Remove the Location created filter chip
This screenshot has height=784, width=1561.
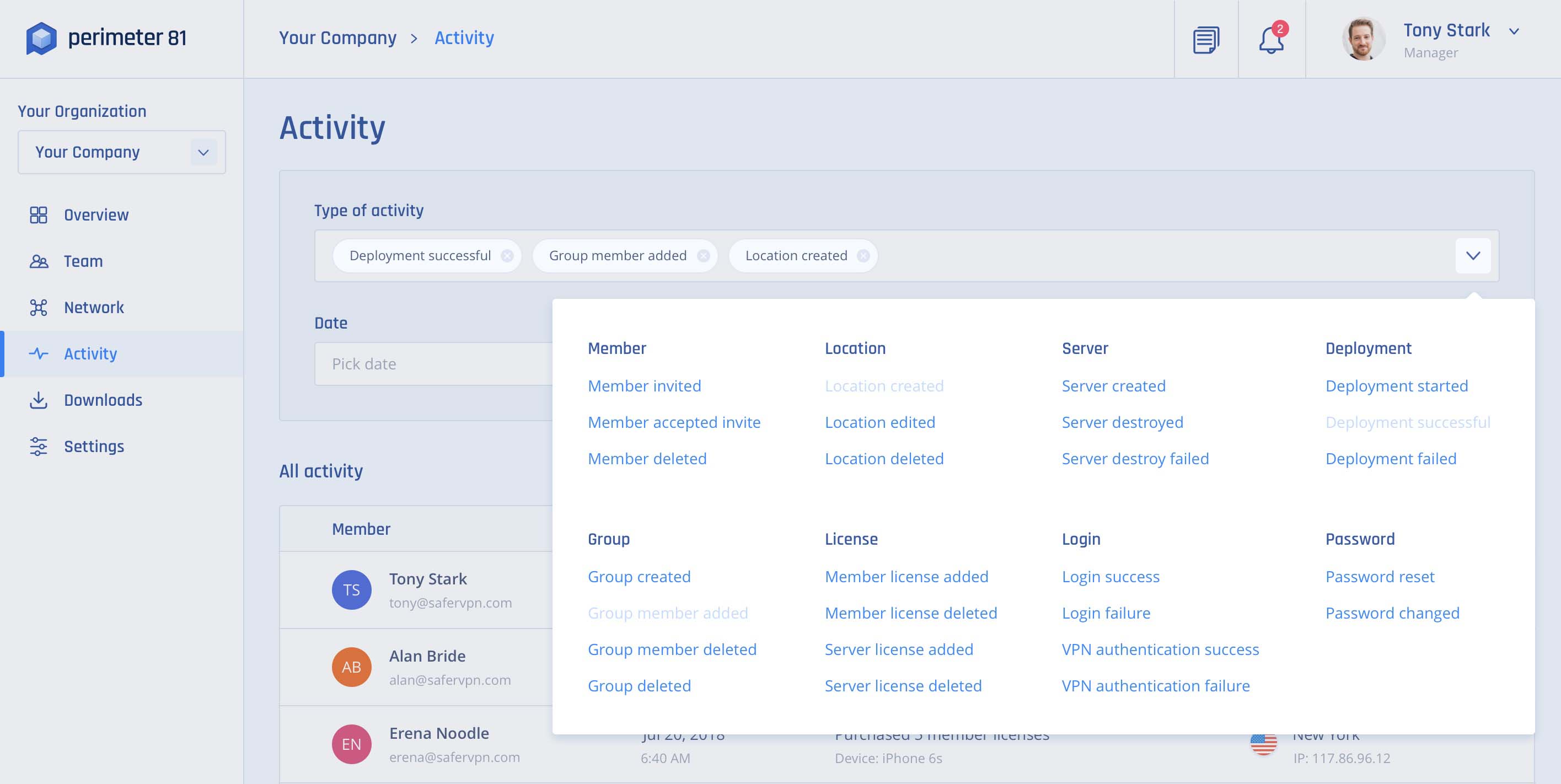863,256
